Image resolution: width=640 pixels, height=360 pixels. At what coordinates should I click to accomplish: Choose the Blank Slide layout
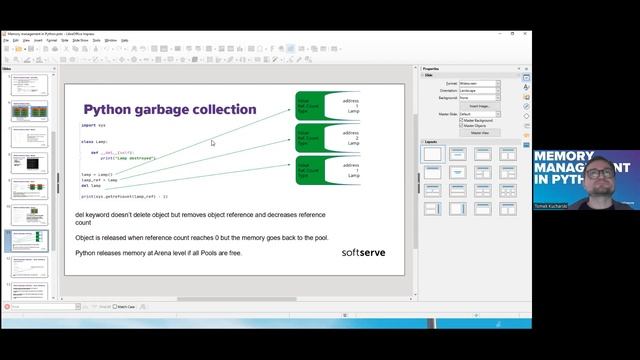[433, 154]
